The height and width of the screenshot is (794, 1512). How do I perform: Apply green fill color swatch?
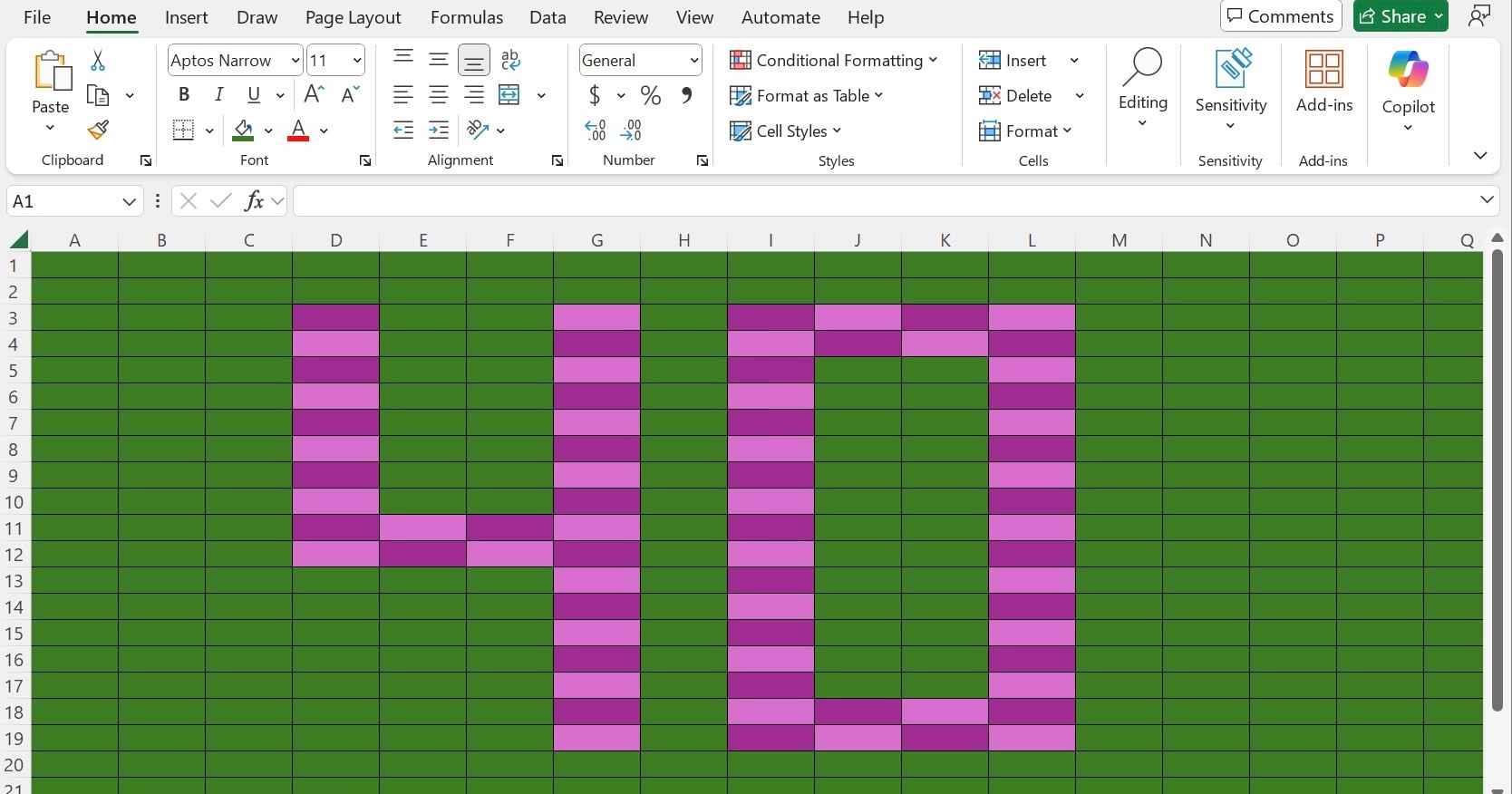coord(243,131)
